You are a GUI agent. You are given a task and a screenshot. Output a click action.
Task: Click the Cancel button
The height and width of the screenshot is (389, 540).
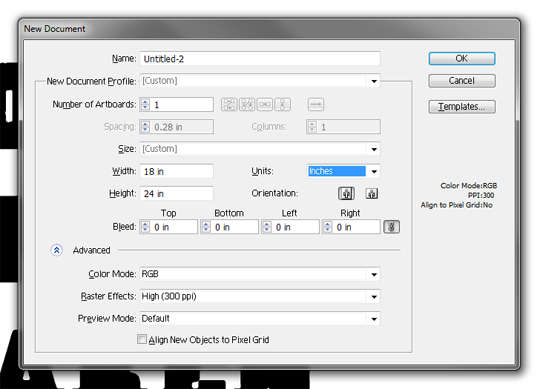pyautogui.click(x=462, y=81)
